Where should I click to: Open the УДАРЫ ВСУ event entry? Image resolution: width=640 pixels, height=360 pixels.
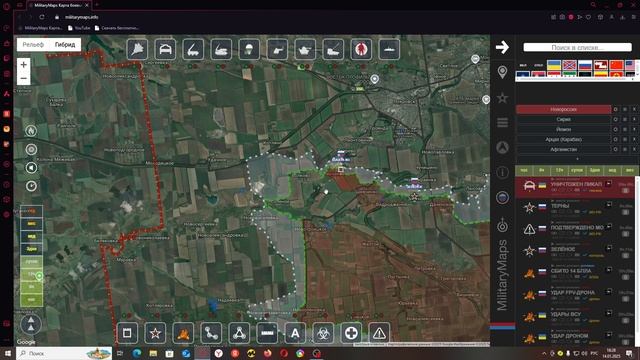click(576, 316)
